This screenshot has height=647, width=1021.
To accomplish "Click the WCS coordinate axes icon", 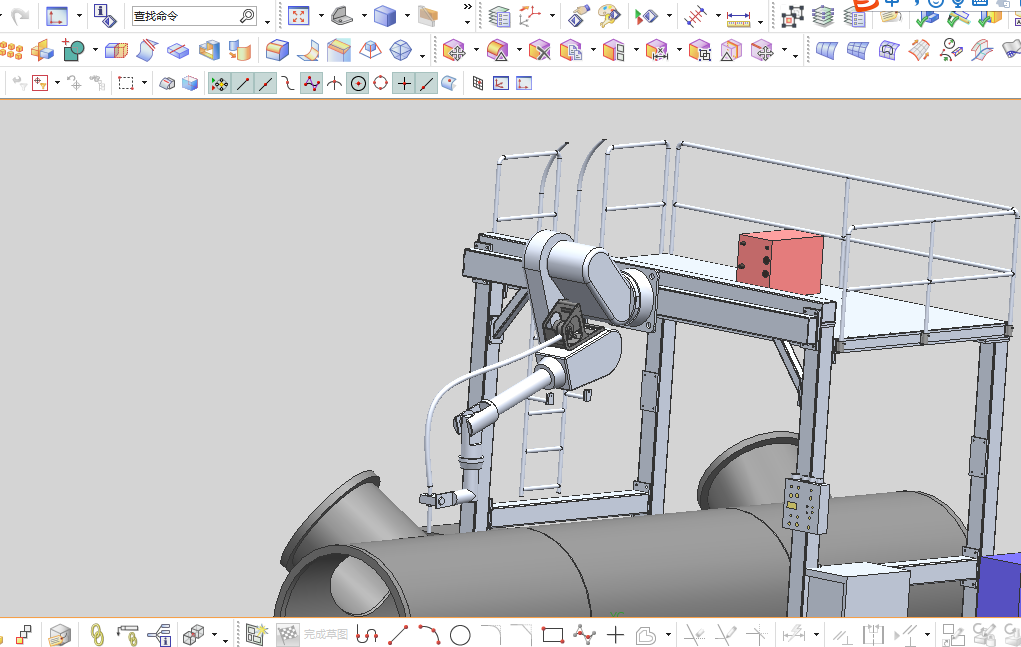I will [531, 16].
